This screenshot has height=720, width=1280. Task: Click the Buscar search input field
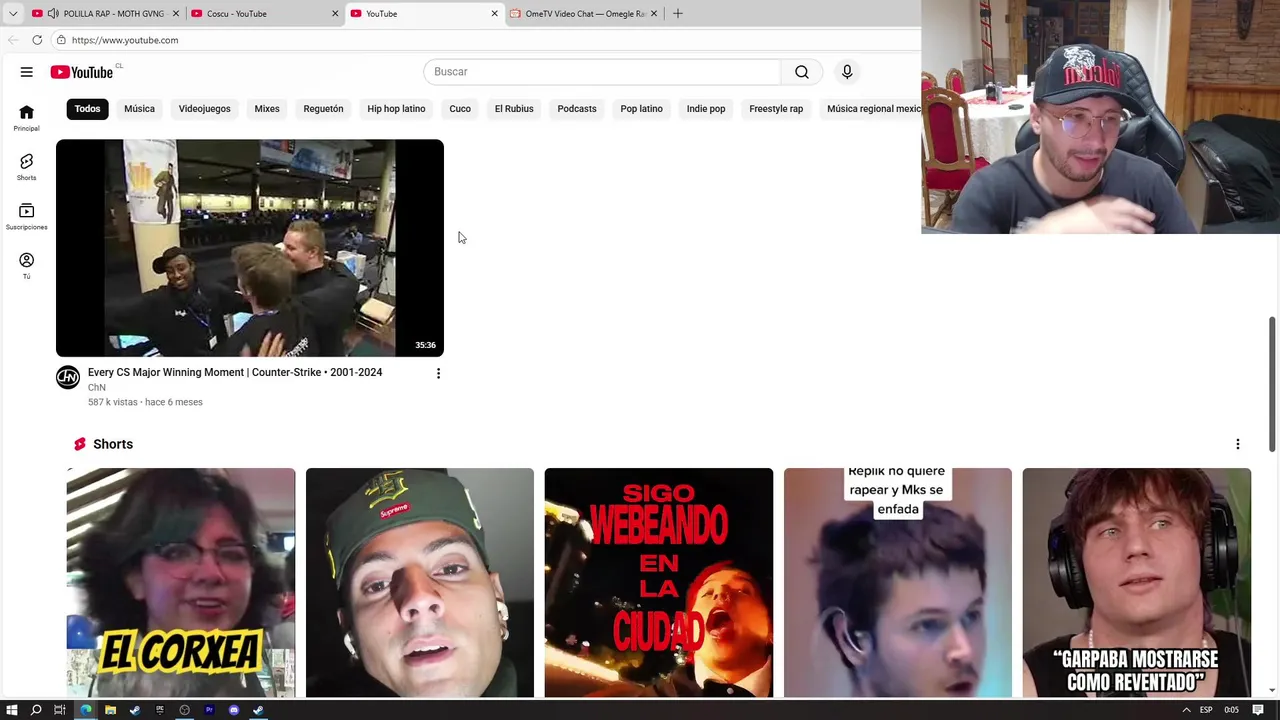click(602, 72)
